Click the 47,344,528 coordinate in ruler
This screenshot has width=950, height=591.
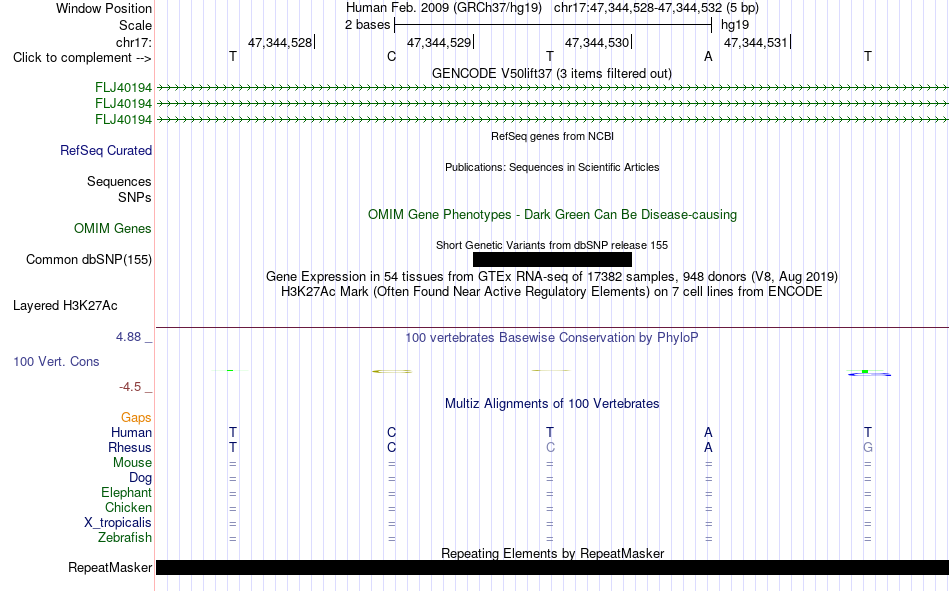(280, 42)
